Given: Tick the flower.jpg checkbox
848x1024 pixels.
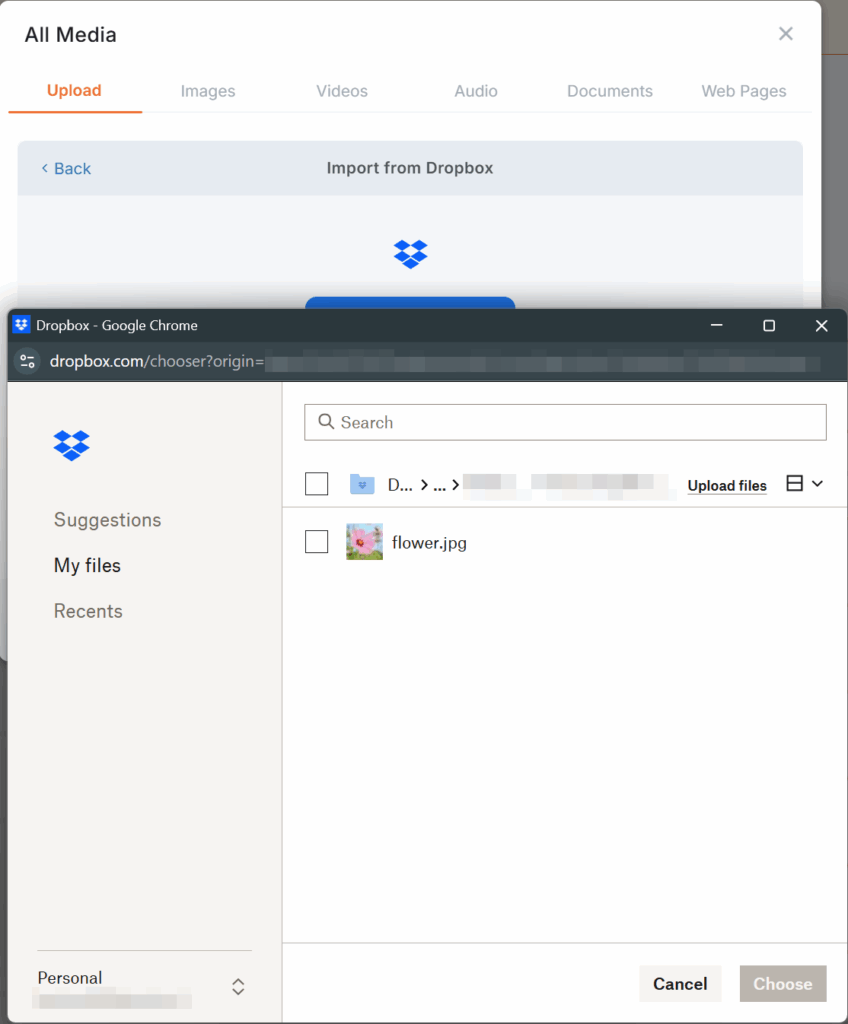Looking at the screenshot, I should [316, 542].
